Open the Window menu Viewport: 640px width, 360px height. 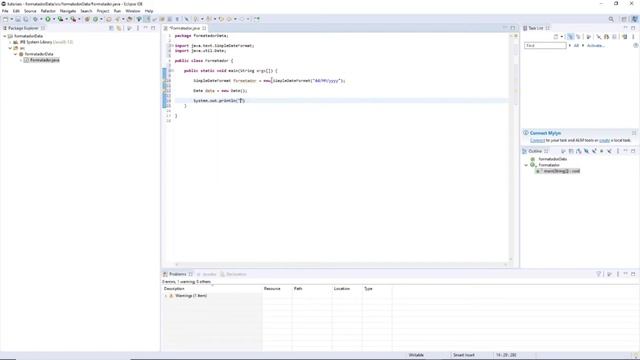133,11
